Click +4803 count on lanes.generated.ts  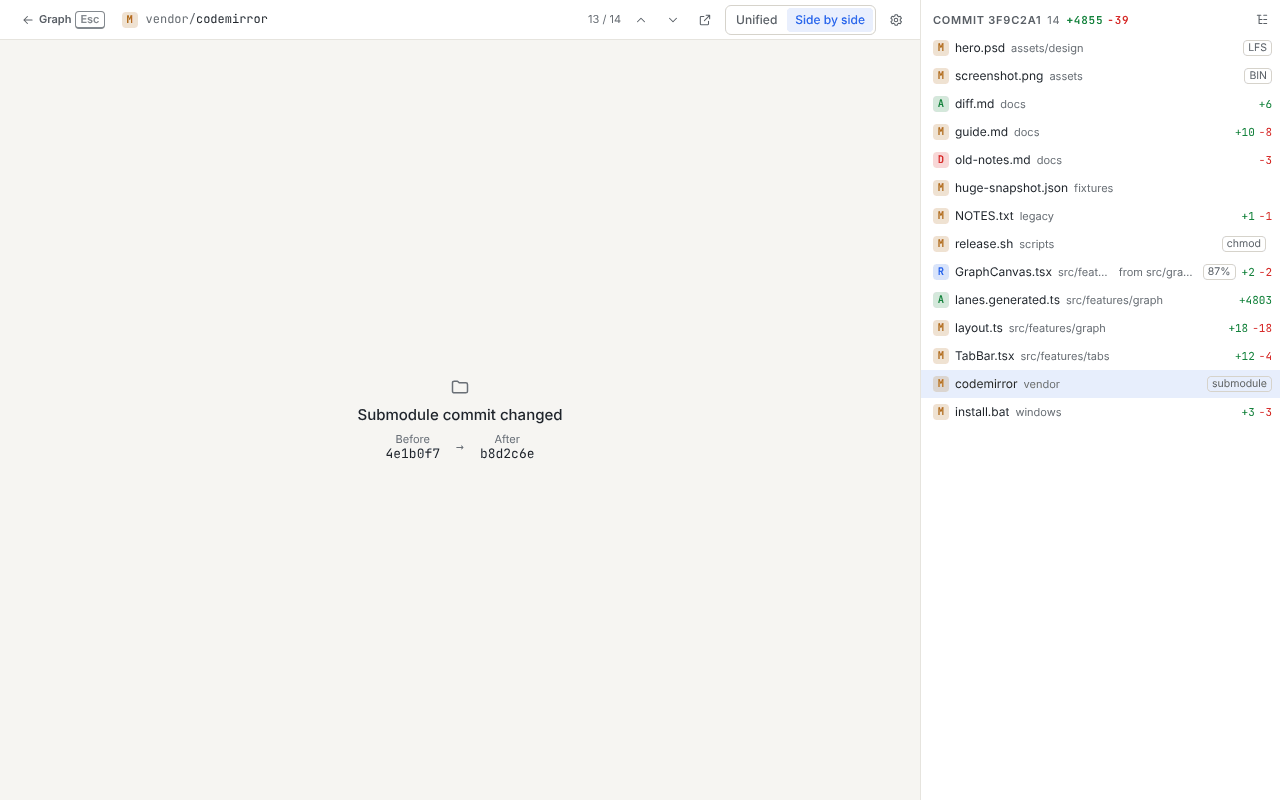[x=1255, y=300]
